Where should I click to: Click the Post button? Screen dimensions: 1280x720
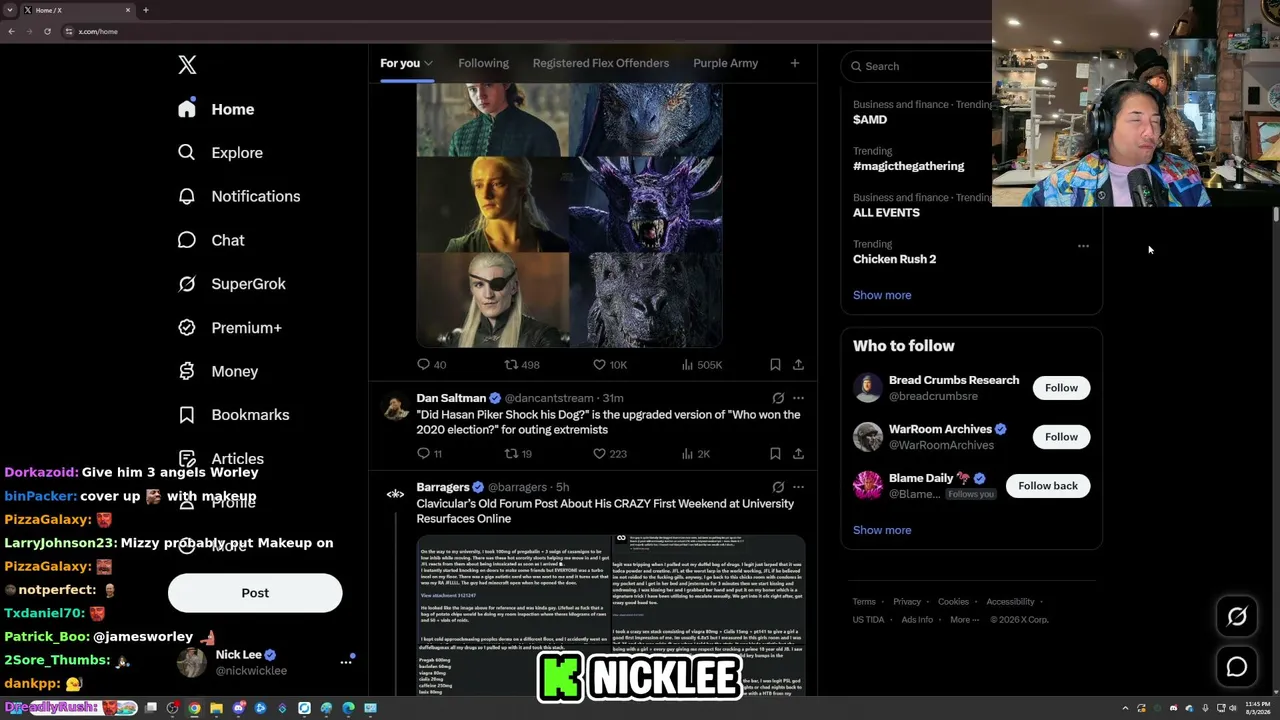[255, 593]
